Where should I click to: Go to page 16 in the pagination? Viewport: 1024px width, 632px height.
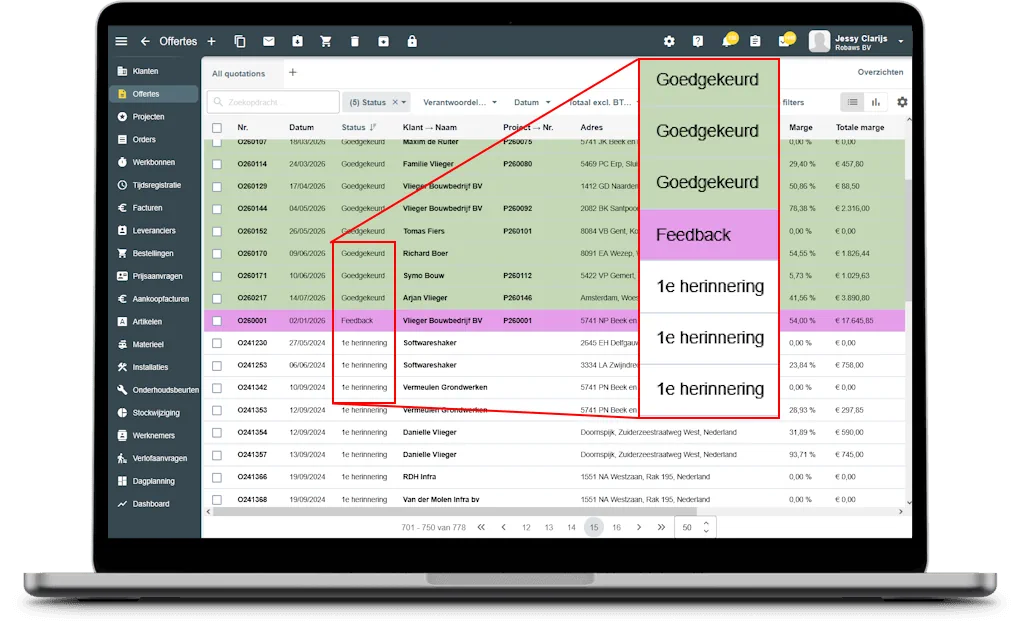tap(616, 528)
